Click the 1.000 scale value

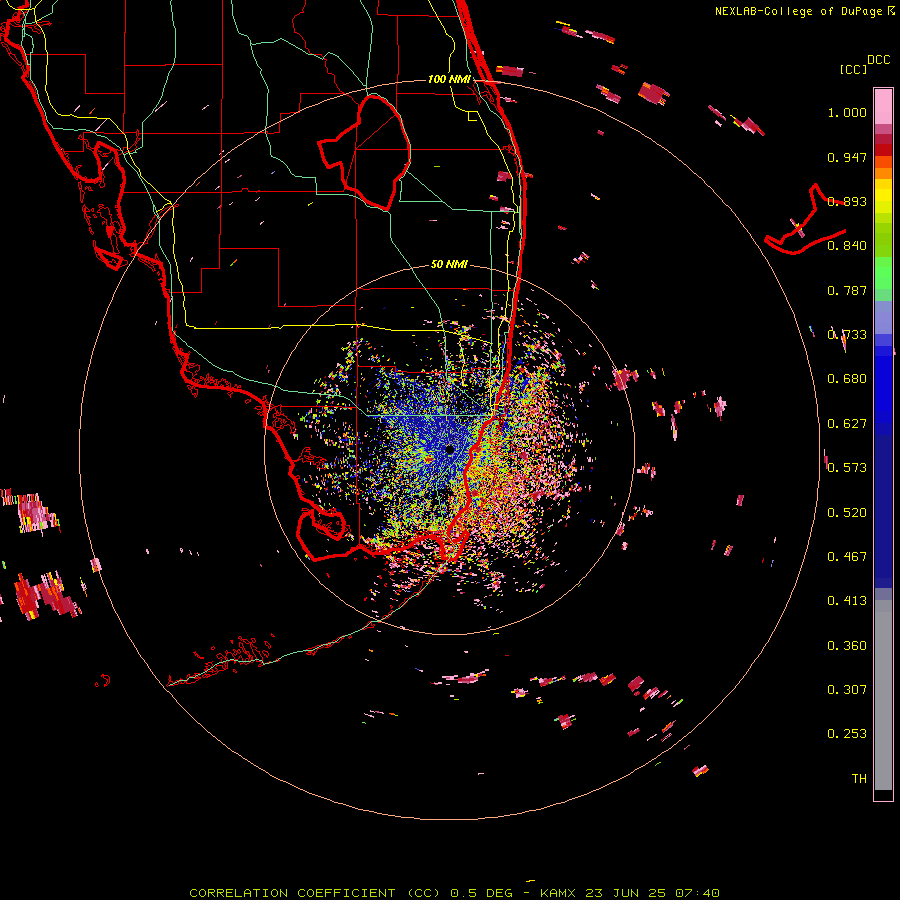click(x=847, y=112)
